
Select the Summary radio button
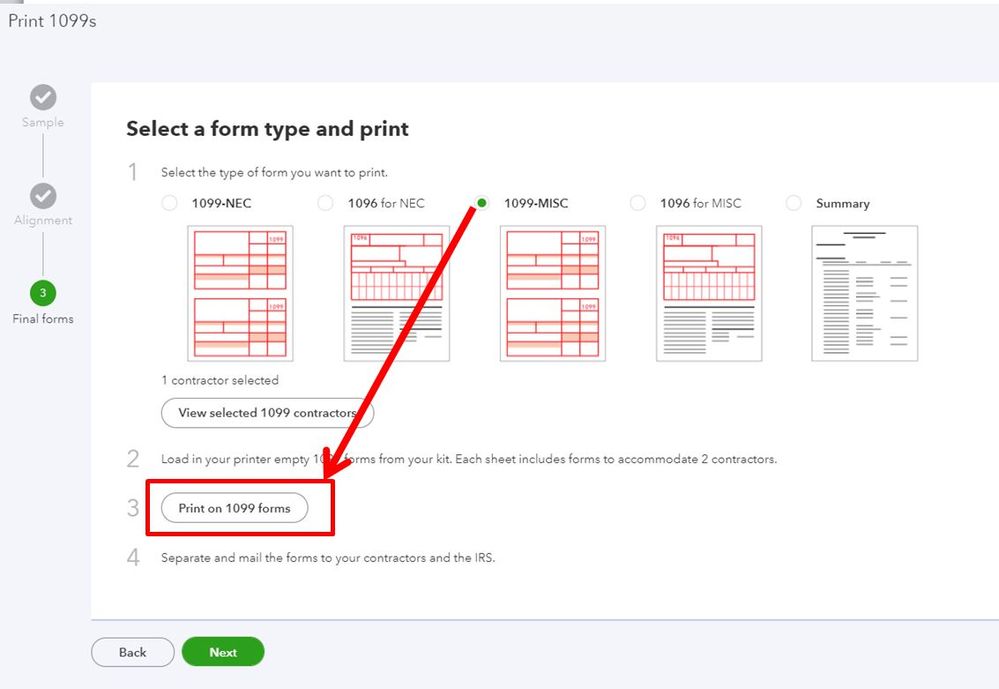[x=794, y=203]
